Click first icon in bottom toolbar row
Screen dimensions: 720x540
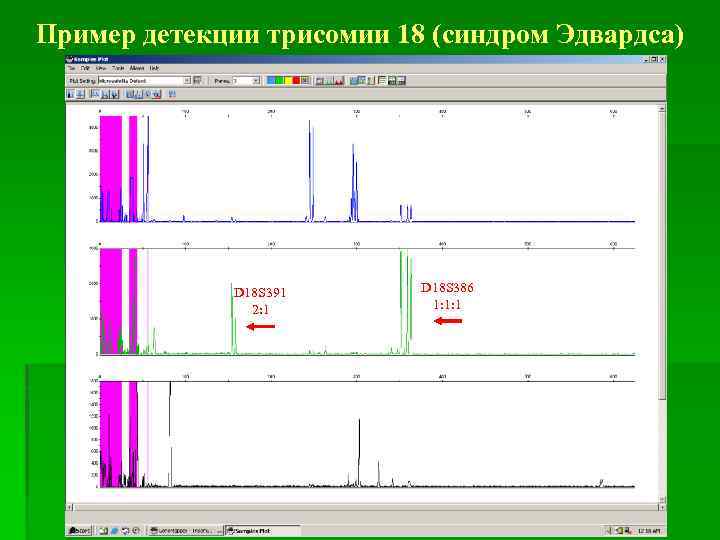[x=71, y=94]
